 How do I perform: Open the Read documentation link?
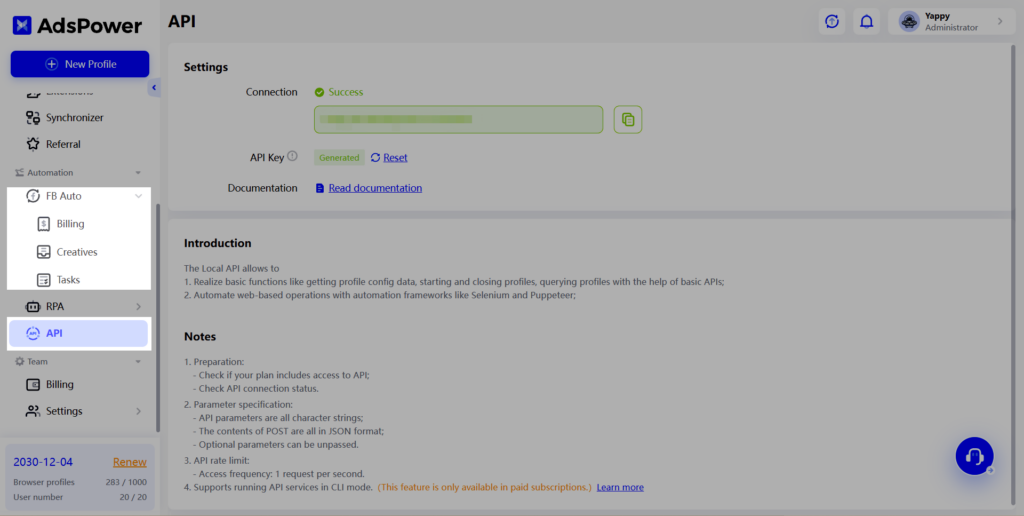(x=376, y=188)
